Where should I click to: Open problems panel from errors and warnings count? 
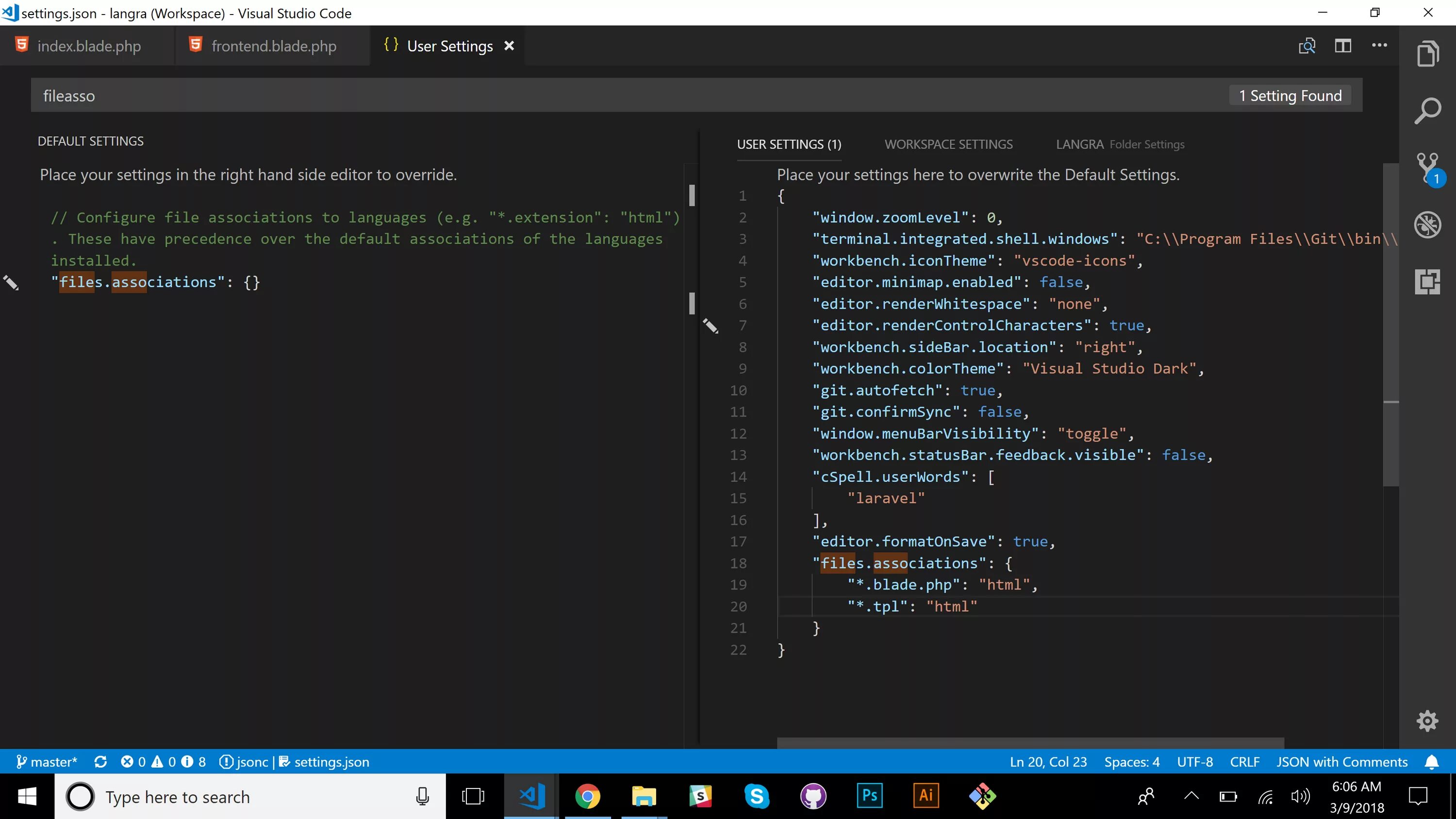tap(163, 762)
